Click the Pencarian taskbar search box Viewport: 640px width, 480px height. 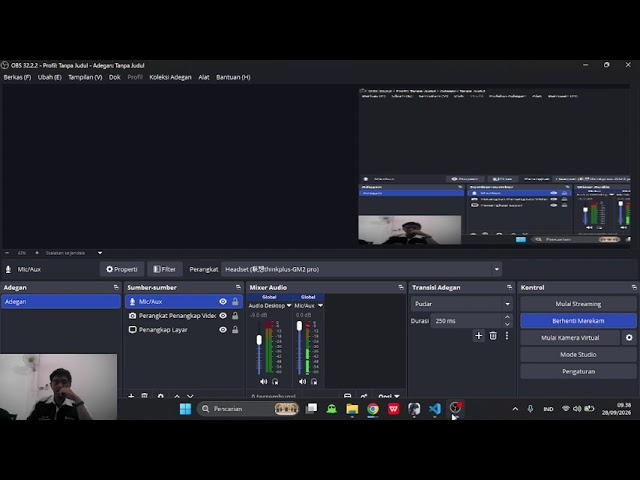(x=248, y=409)
